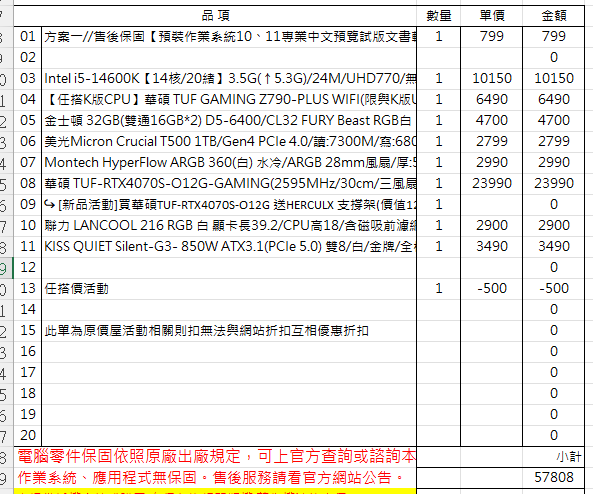Select the Montech HyperFlow ARGB 360 cooler cell

point(229,163)
